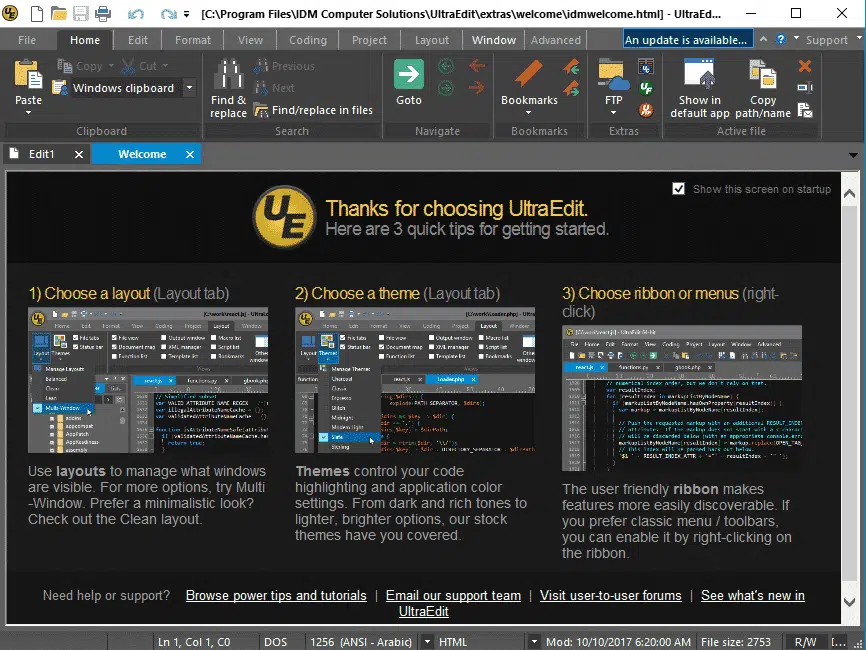Click the Choose a theme screenshot thumbnail
Viewport: 866px width, 650px height.
(x=415, y=380)
